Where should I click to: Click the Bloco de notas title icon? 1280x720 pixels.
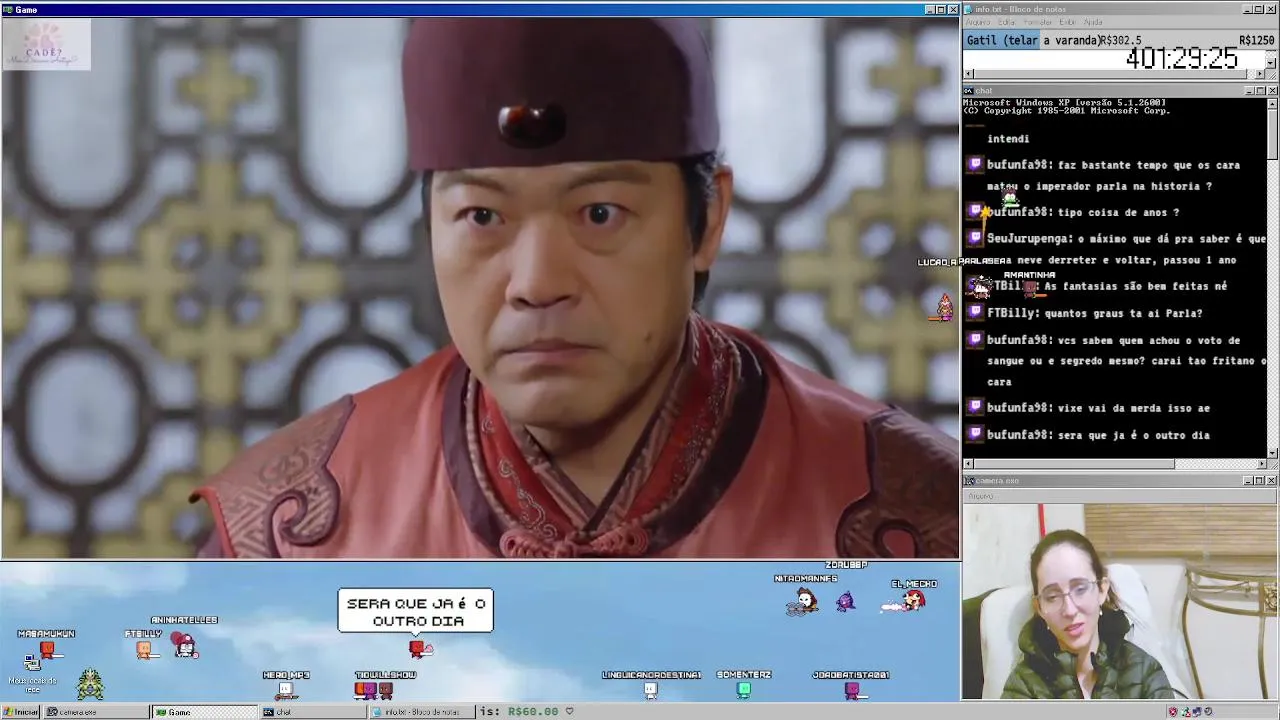(969, 9)
